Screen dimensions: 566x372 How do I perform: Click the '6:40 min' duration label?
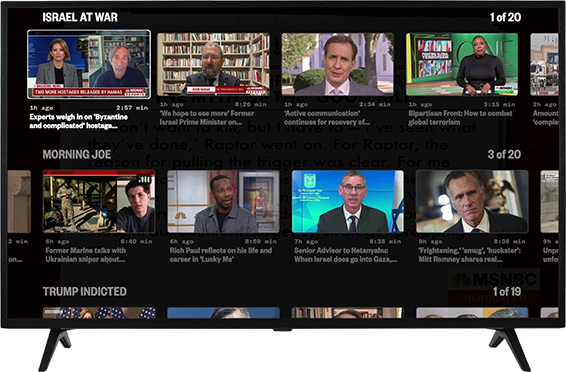point(136,241)
